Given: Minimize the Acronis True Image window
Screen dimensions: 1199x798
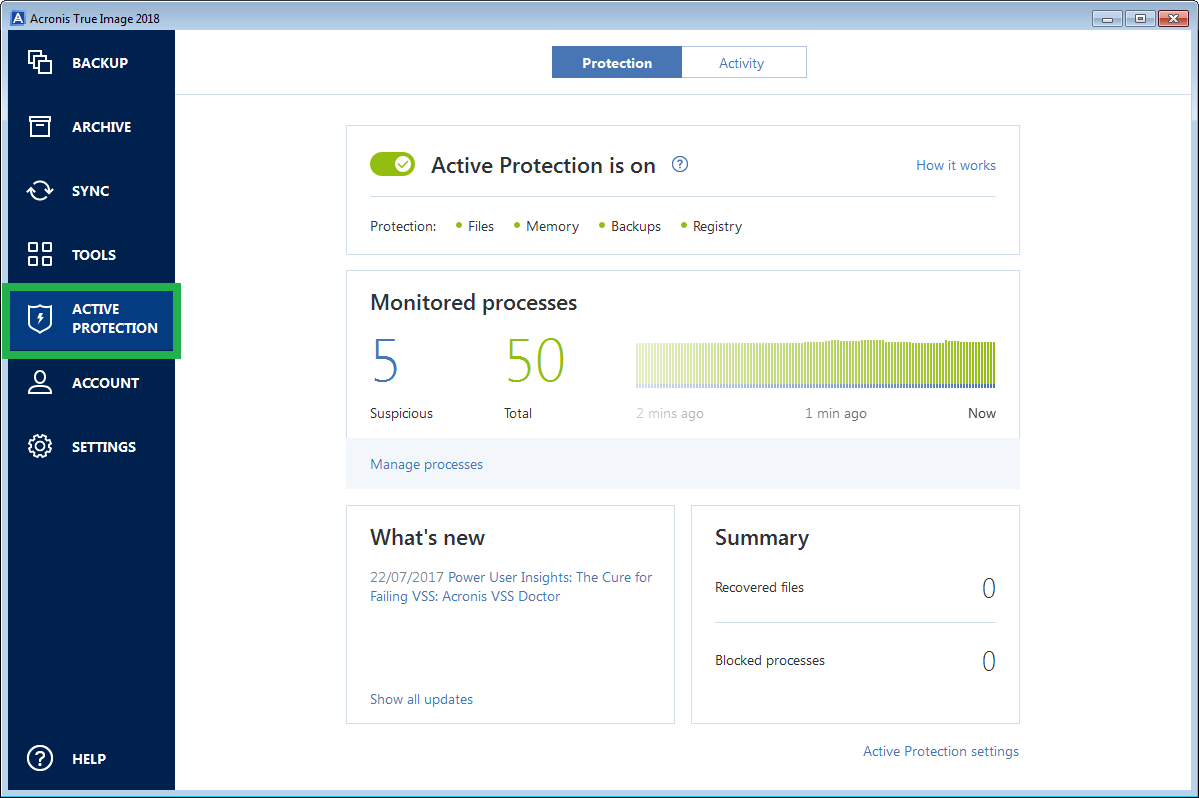Looking at the screenshot, I should click(x=1107, y=18).
